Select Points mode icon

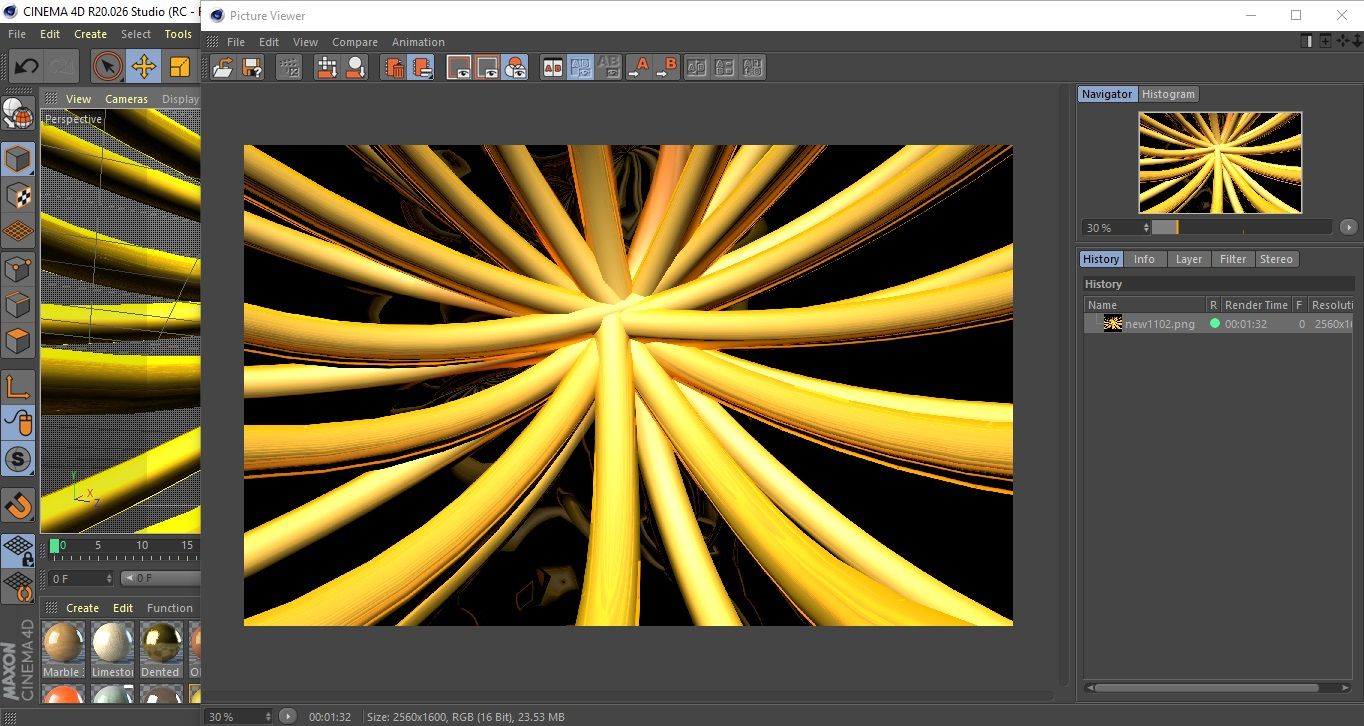18,268
